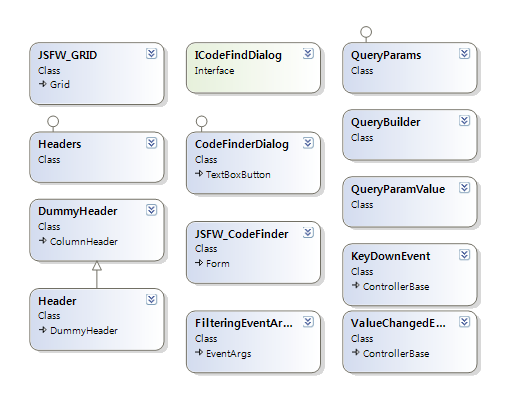
Task: Click the base type arrow beside EventArgs
Action: [199, 353]
